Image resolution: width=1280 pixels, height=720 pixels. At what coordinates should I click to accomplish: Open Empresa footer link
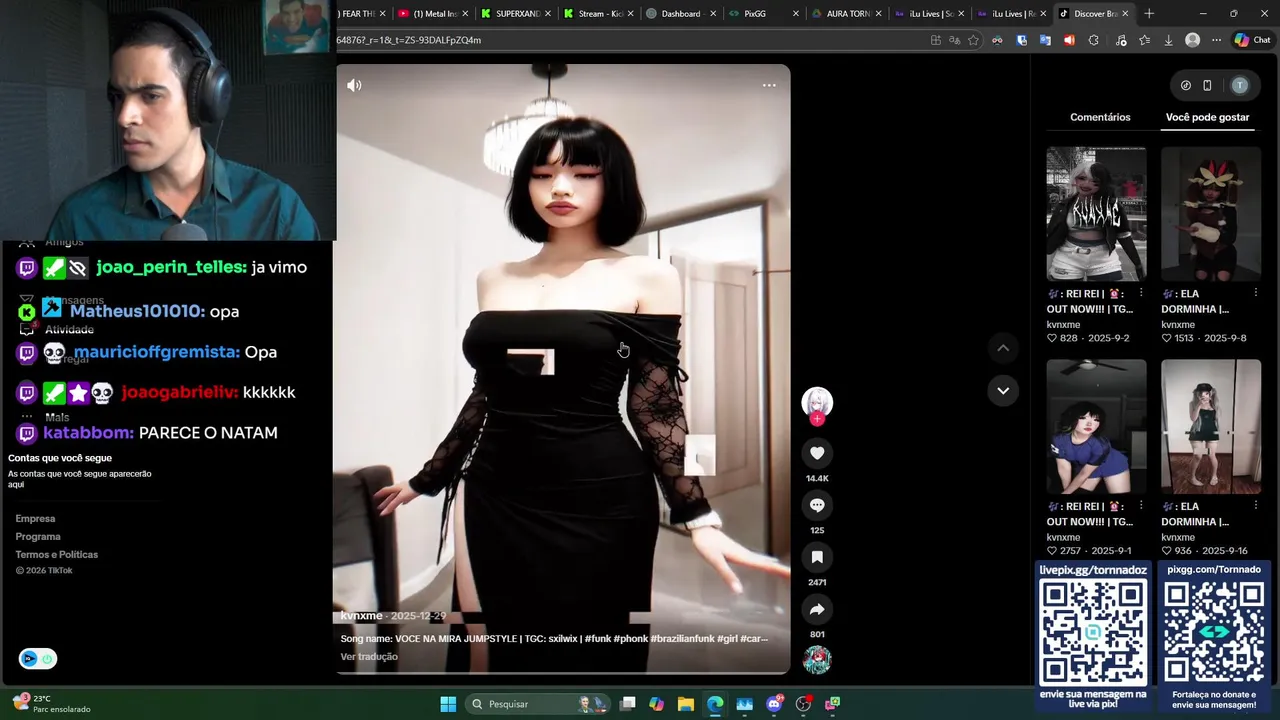click(x=35, y=519)
